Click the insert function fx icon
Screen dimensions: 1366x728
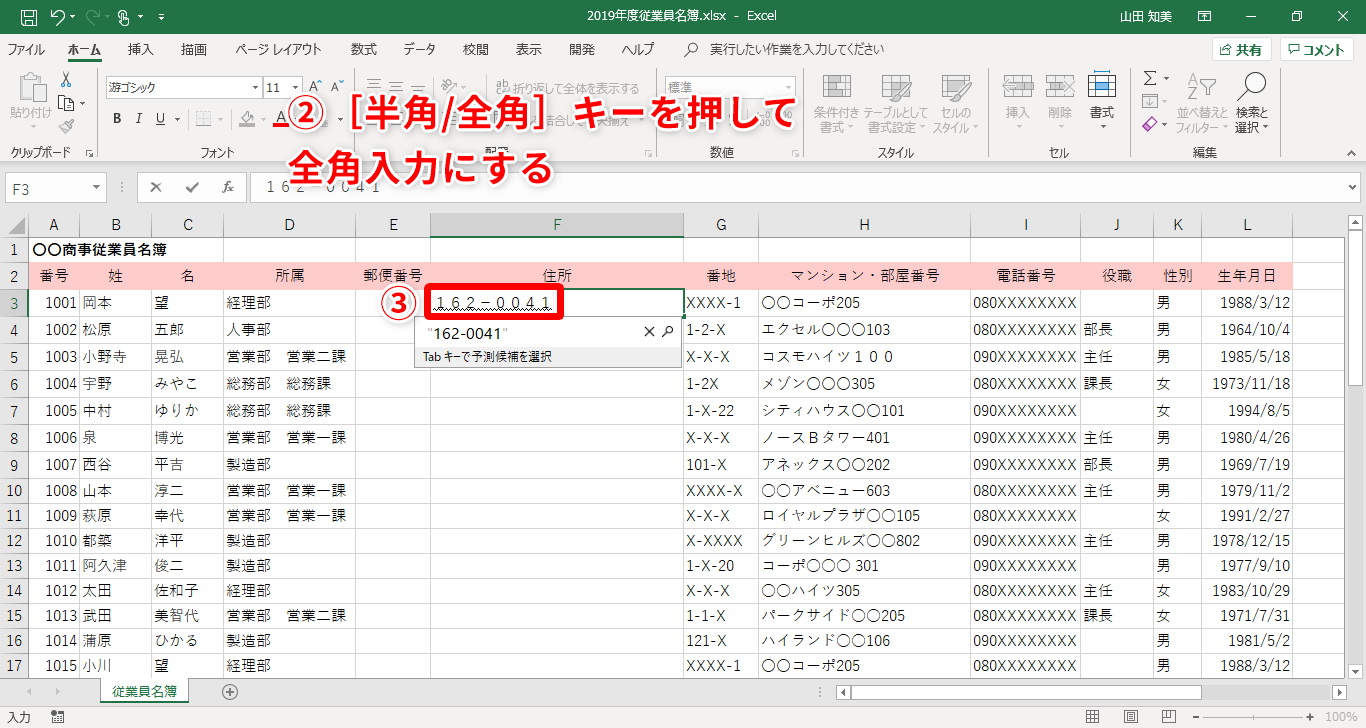pos(228,187)
